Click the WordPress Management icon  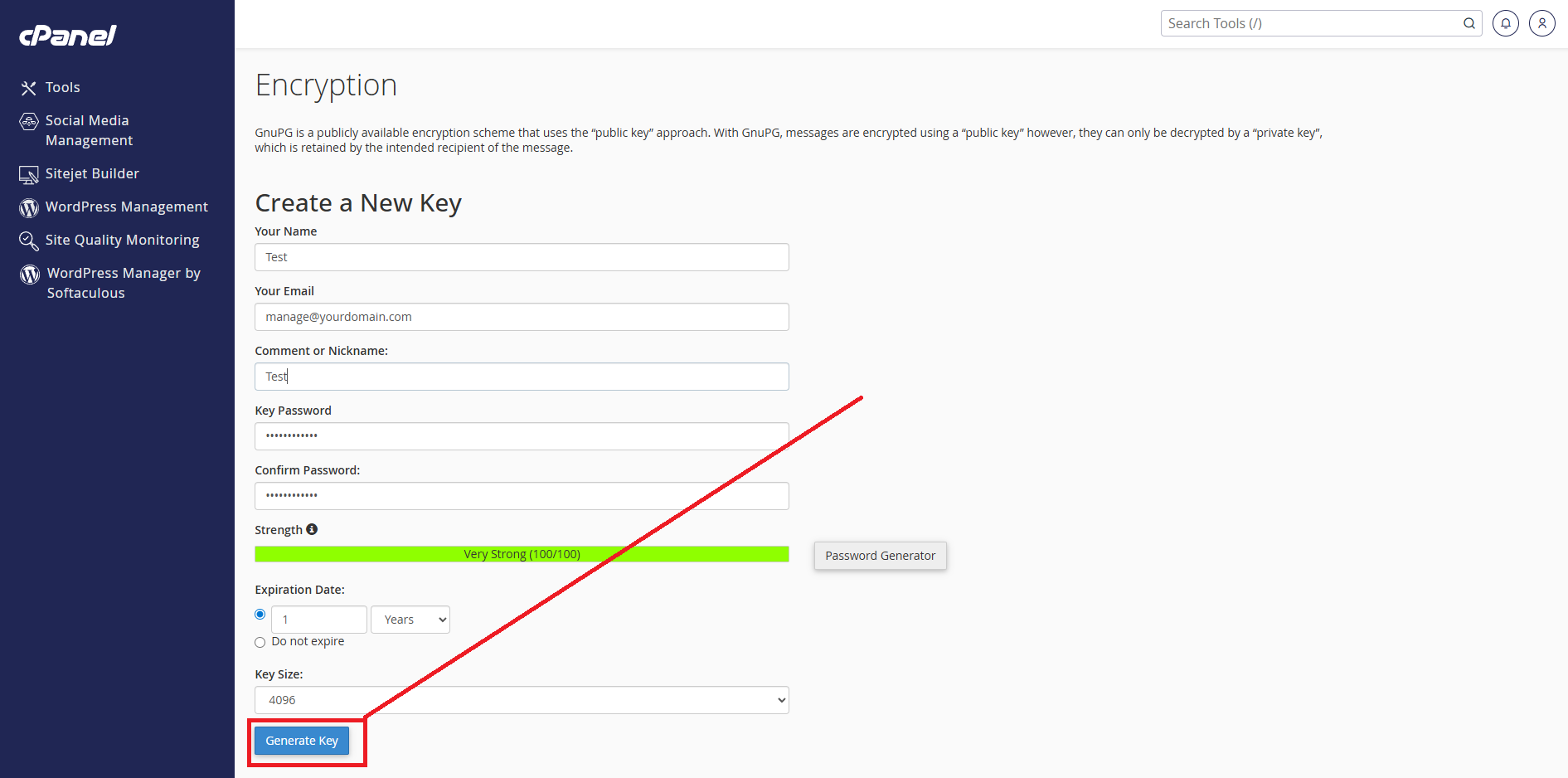(29, 207)
